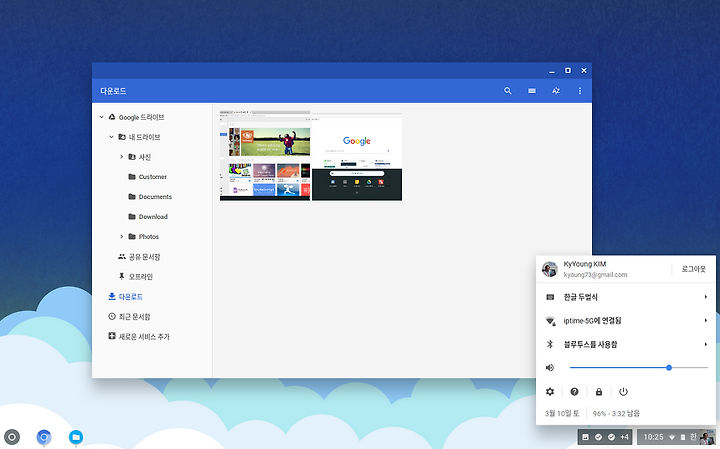Screen dimensions: 720x449
Task: Open the Customer folder
Action: [x=152, y=177]
